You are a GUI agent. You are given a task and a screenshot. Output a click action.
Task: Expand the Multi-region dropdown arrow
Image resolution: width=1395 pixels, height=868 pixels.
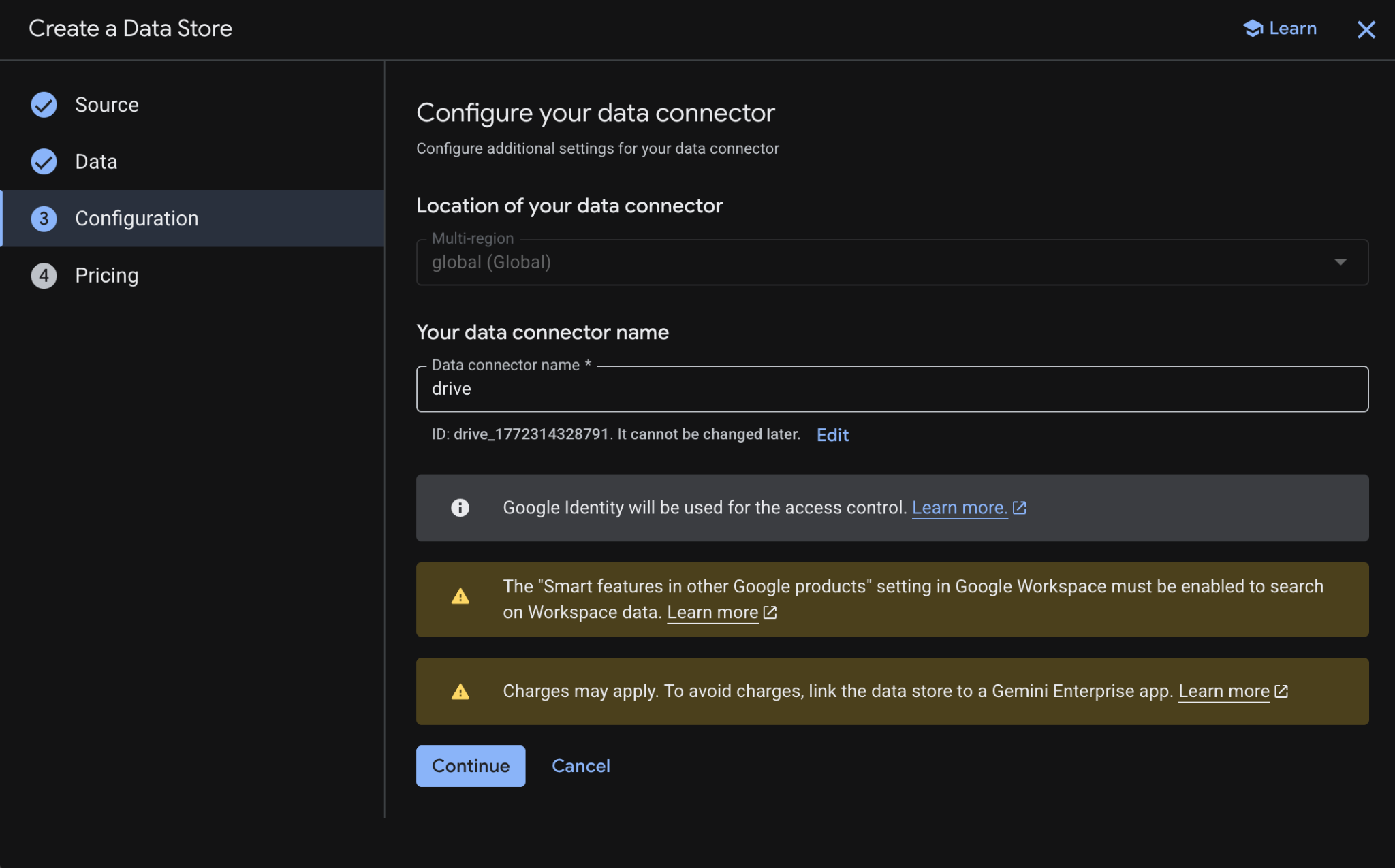point(1340,262)
